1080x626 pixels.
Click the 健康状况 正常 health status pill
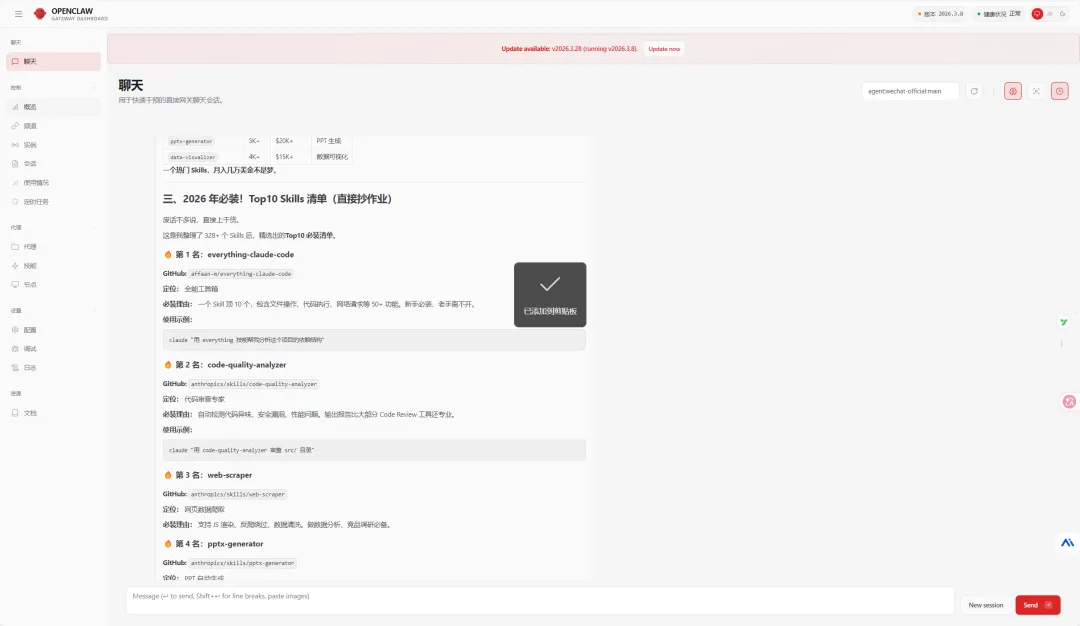coord(999,14)
